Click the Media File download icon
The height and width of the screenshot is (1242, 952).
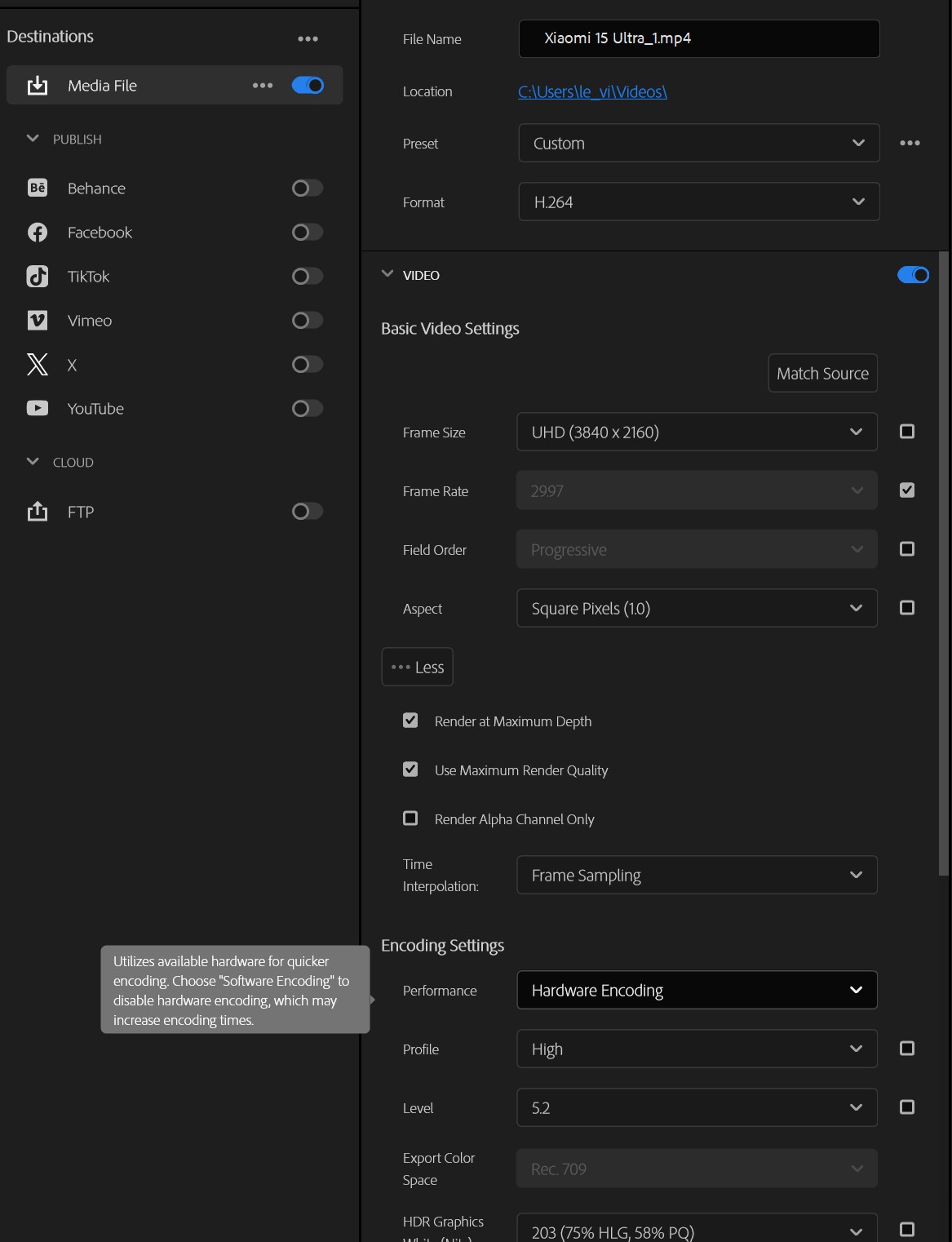(38, 85)
